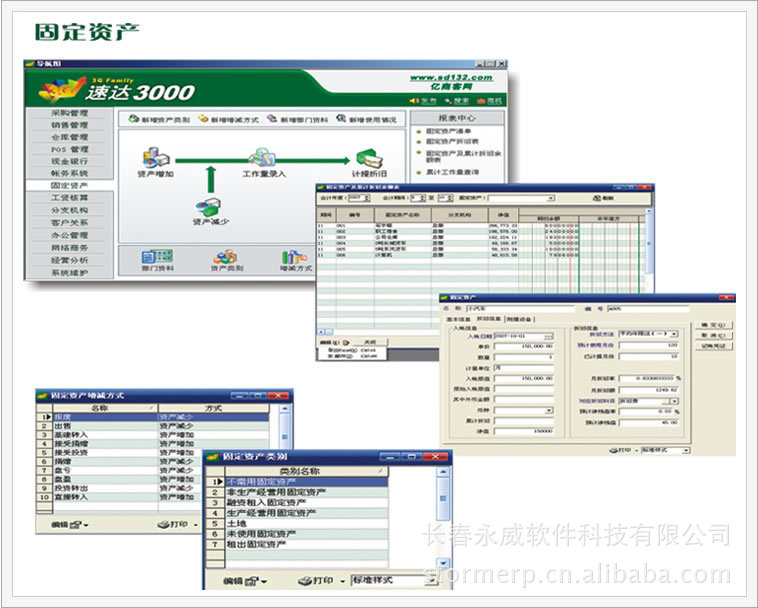758x608 pixels.
Task: Open the print style dropdown in the 固定资产 dialog
Action: [x=686, y=450]
